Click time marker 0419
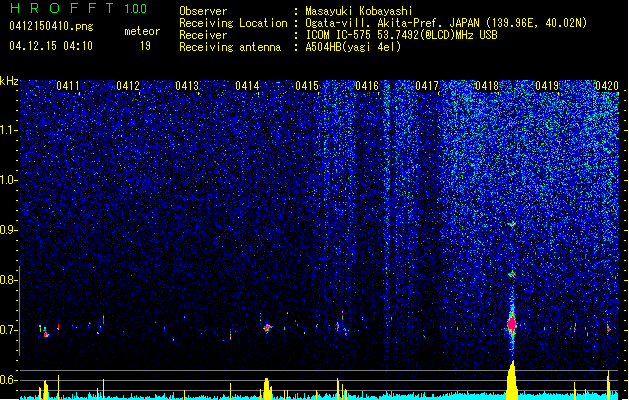 pyautogui.click(x=547, y=86)
